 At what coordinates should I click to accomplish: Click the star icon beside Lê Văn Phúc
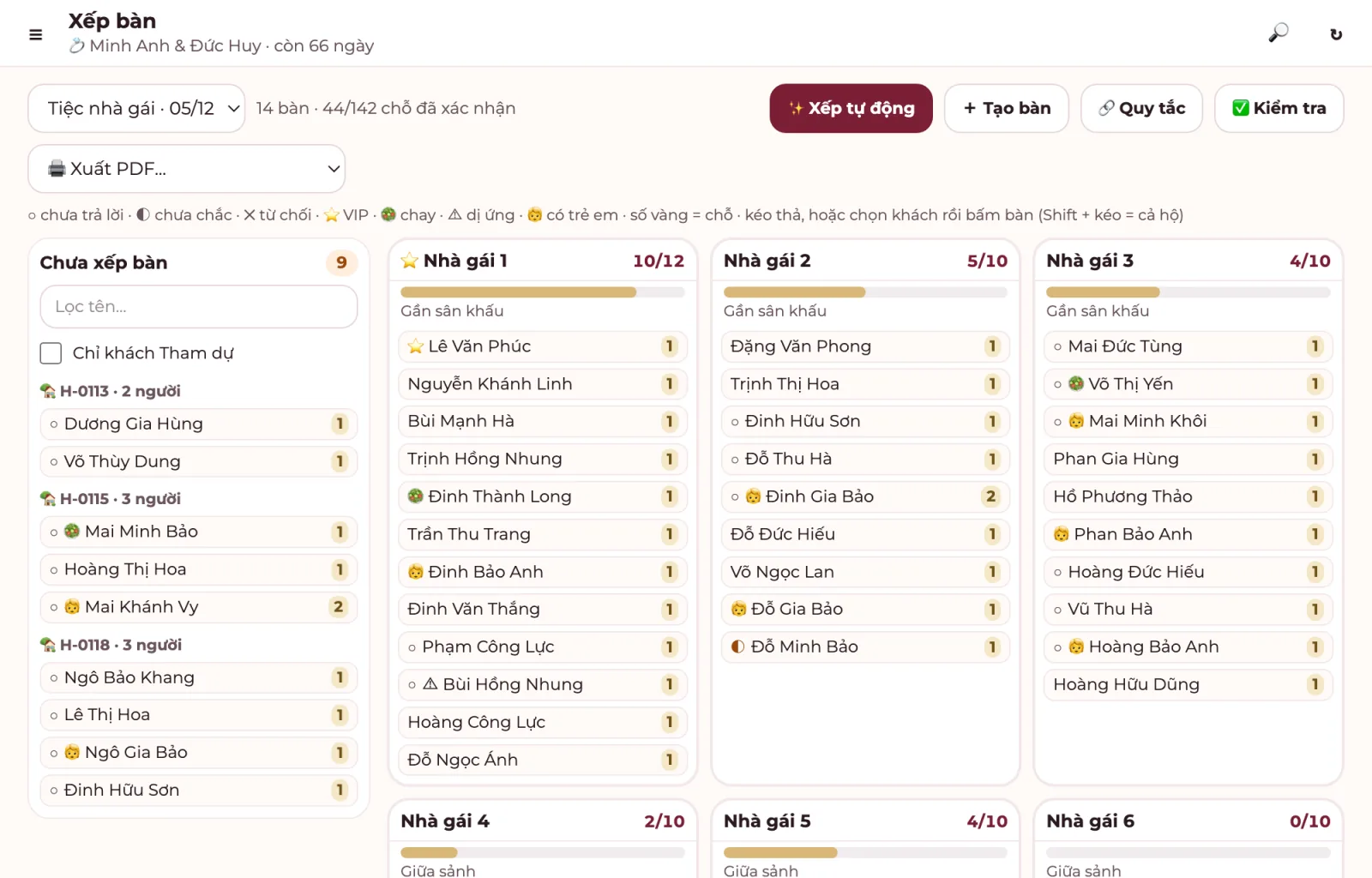pyautogui.click(x=416, y=346)
